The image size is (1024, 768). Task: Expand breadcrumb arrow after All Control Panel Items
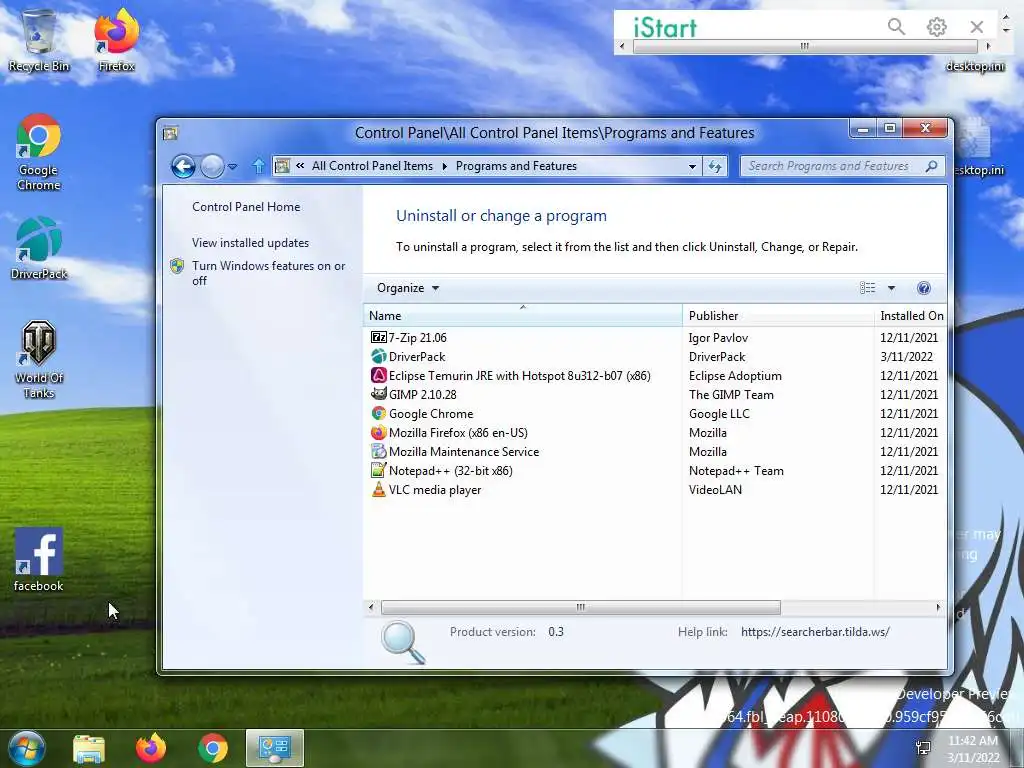click(445, 166)
